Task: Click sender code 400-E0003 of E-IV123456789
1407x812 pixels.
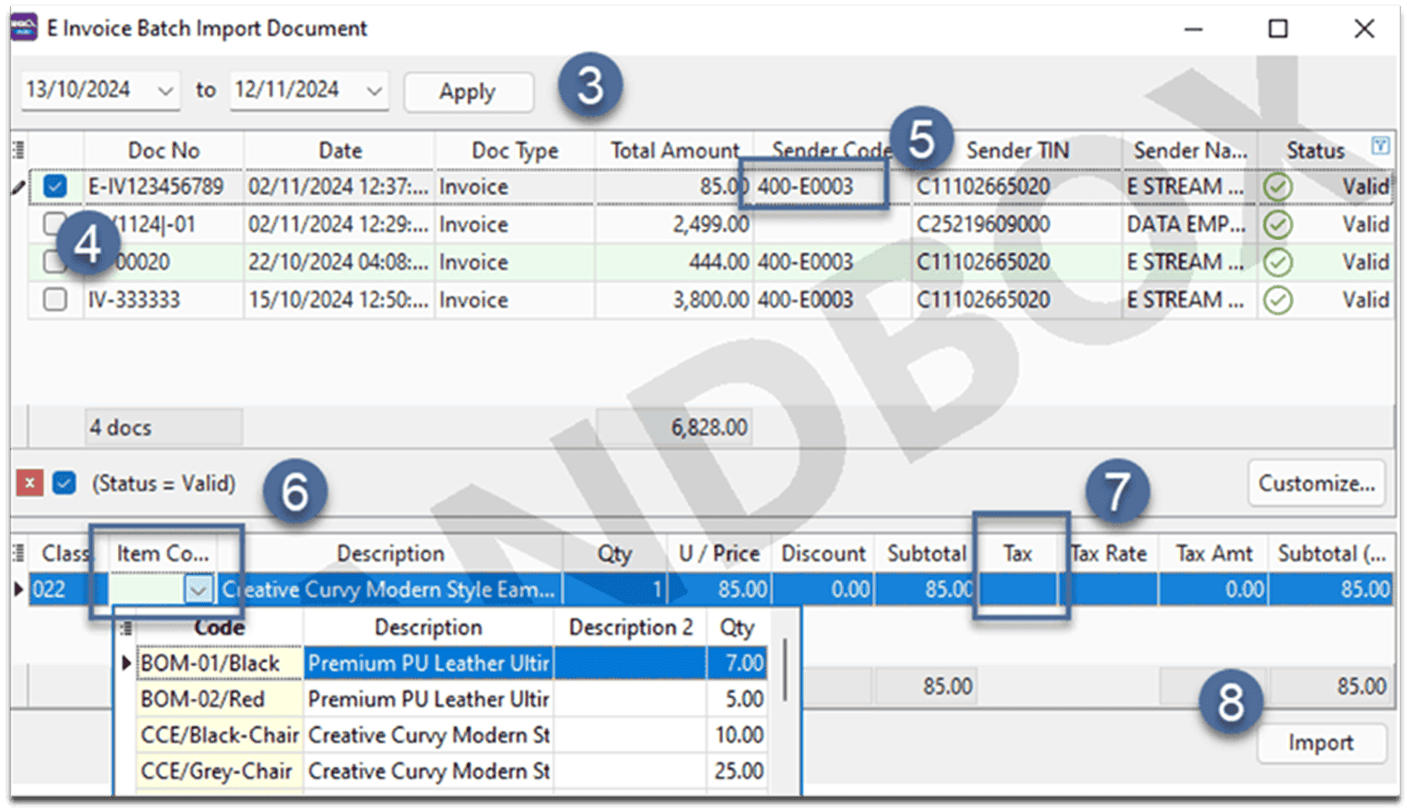Action: pyautogui.click(x=832, y=187)
